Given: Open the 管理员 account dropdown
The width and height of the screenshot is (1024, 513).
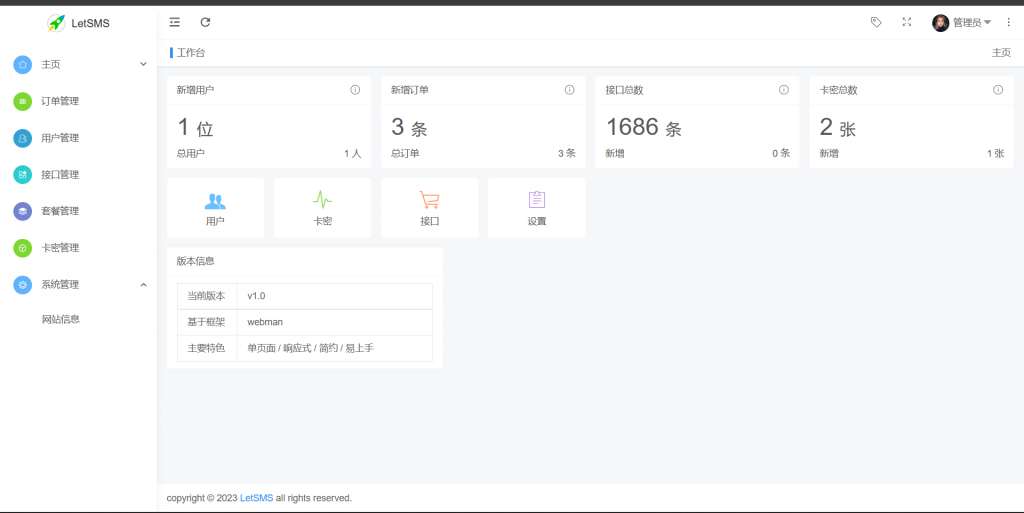Looking at the screenshot, I should coord(972,23).
